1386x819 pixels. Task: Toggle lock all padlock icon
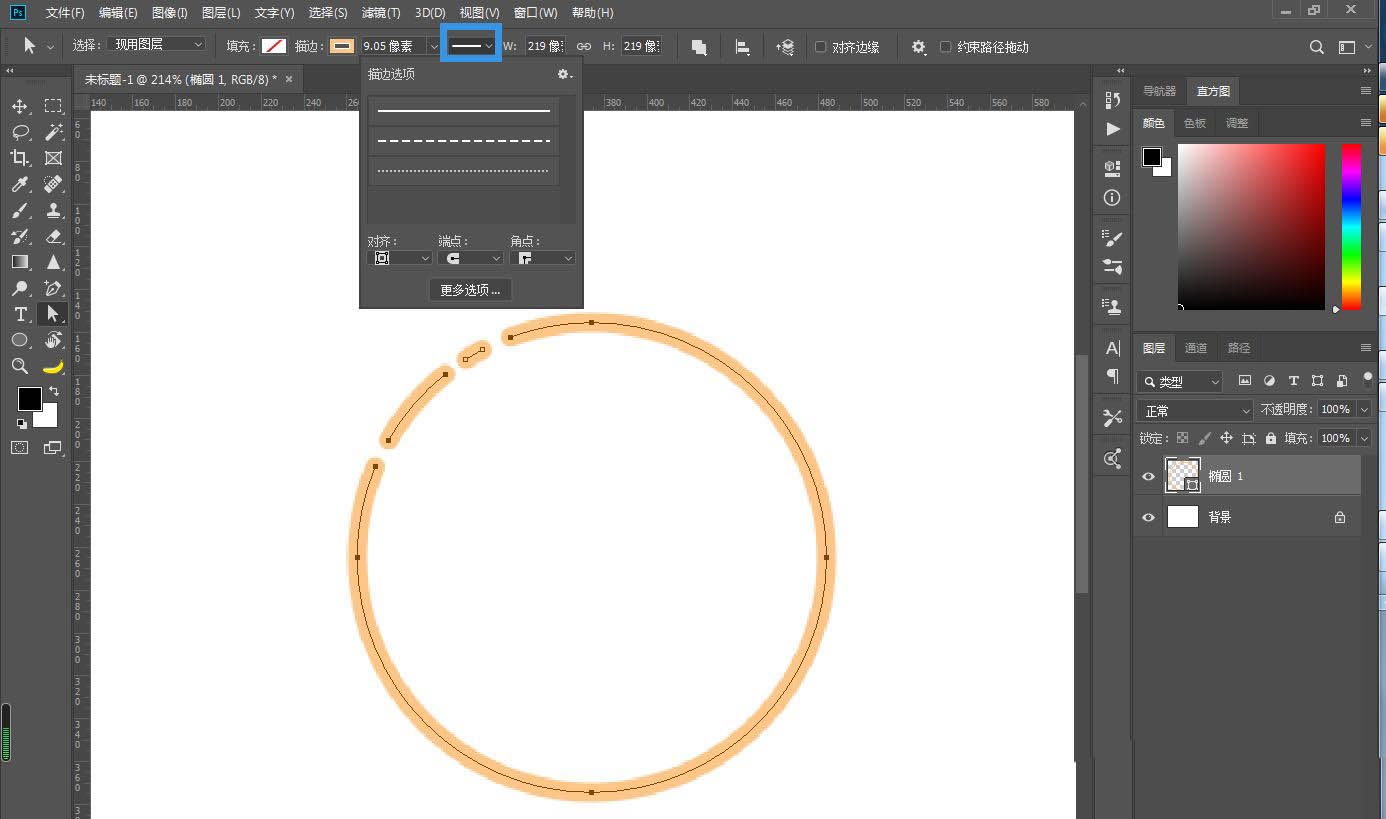1270,438
